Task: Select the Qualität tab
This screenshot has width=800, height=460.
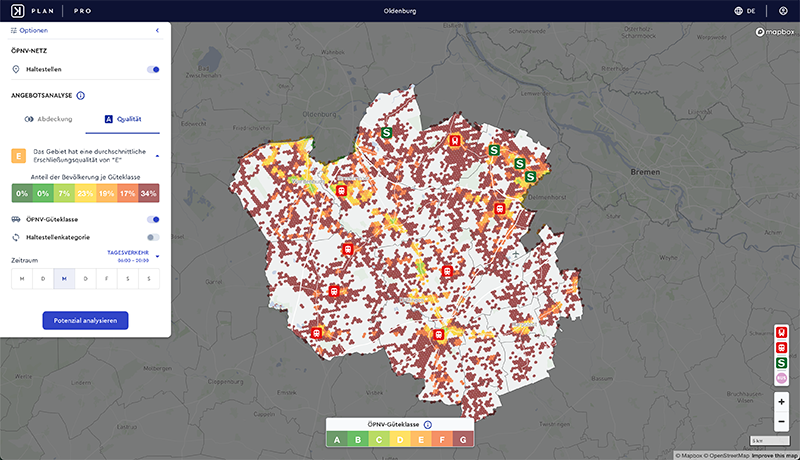Action: click(123, 119)
